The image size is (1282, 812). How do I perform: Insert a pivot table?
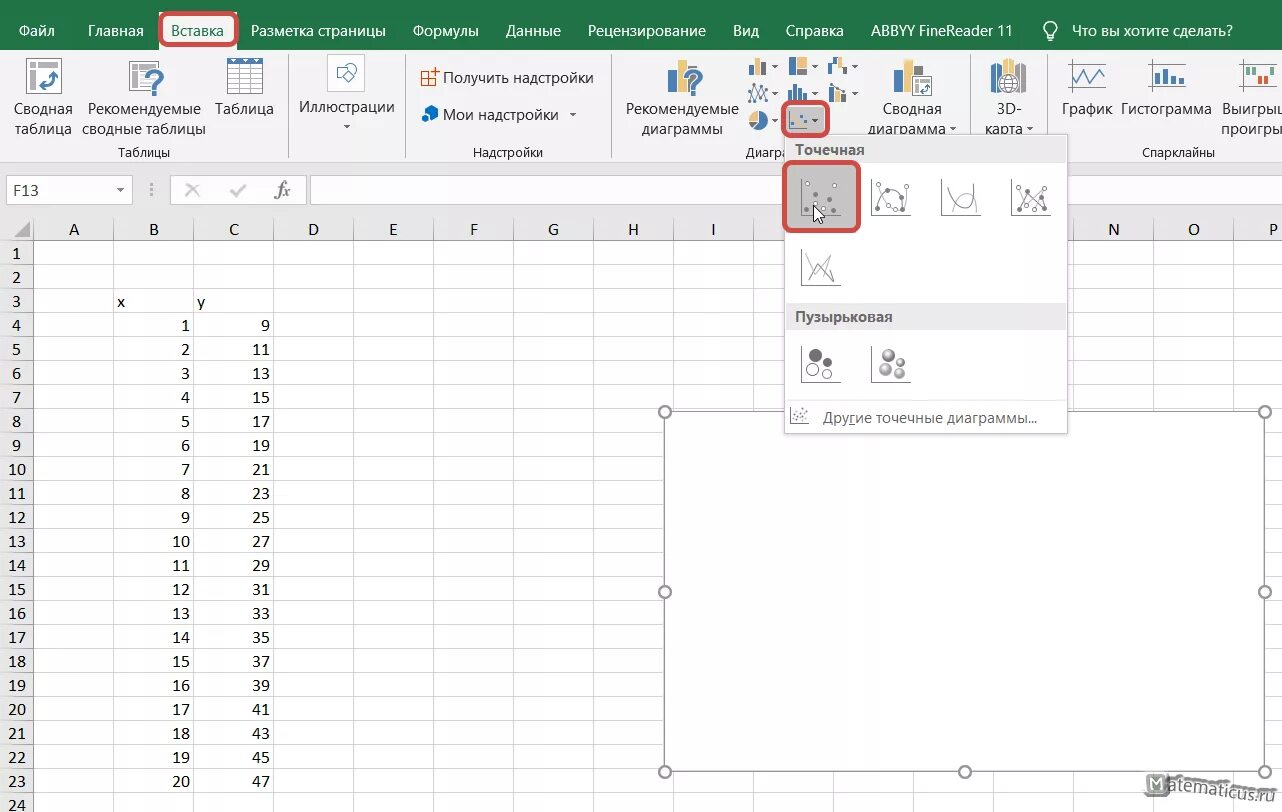42,95
